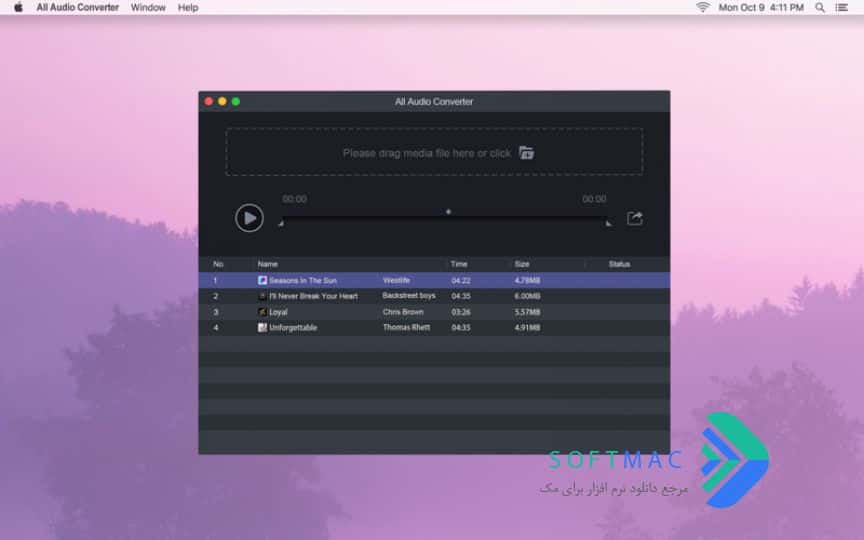Click the Chris Brown artist cell
Screen dimensions: 864x540
[x=403, y=312]
